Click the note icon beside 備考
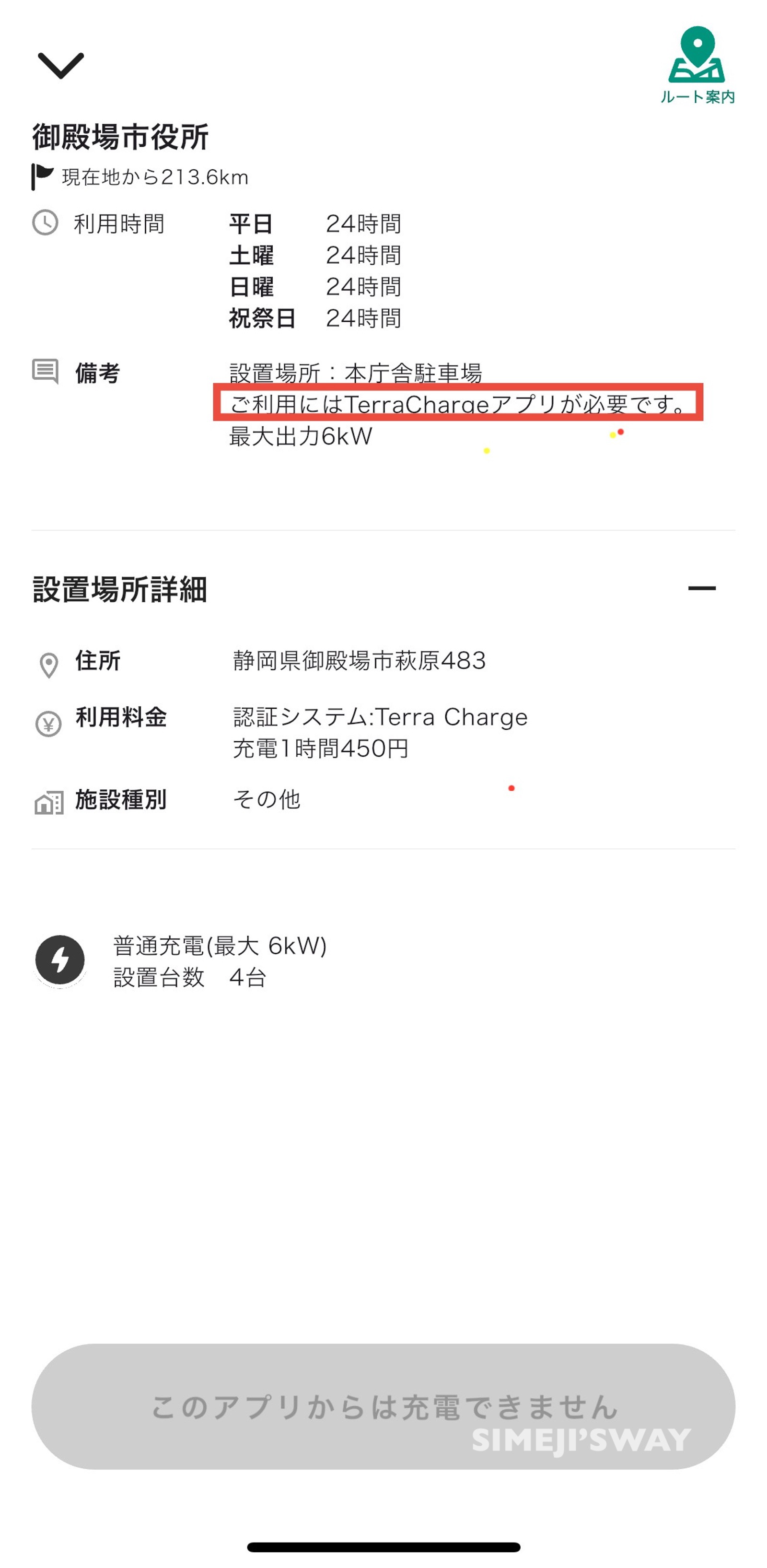Image resolution: width=767 pixels, height=1568 pixels. coord(45,371)
